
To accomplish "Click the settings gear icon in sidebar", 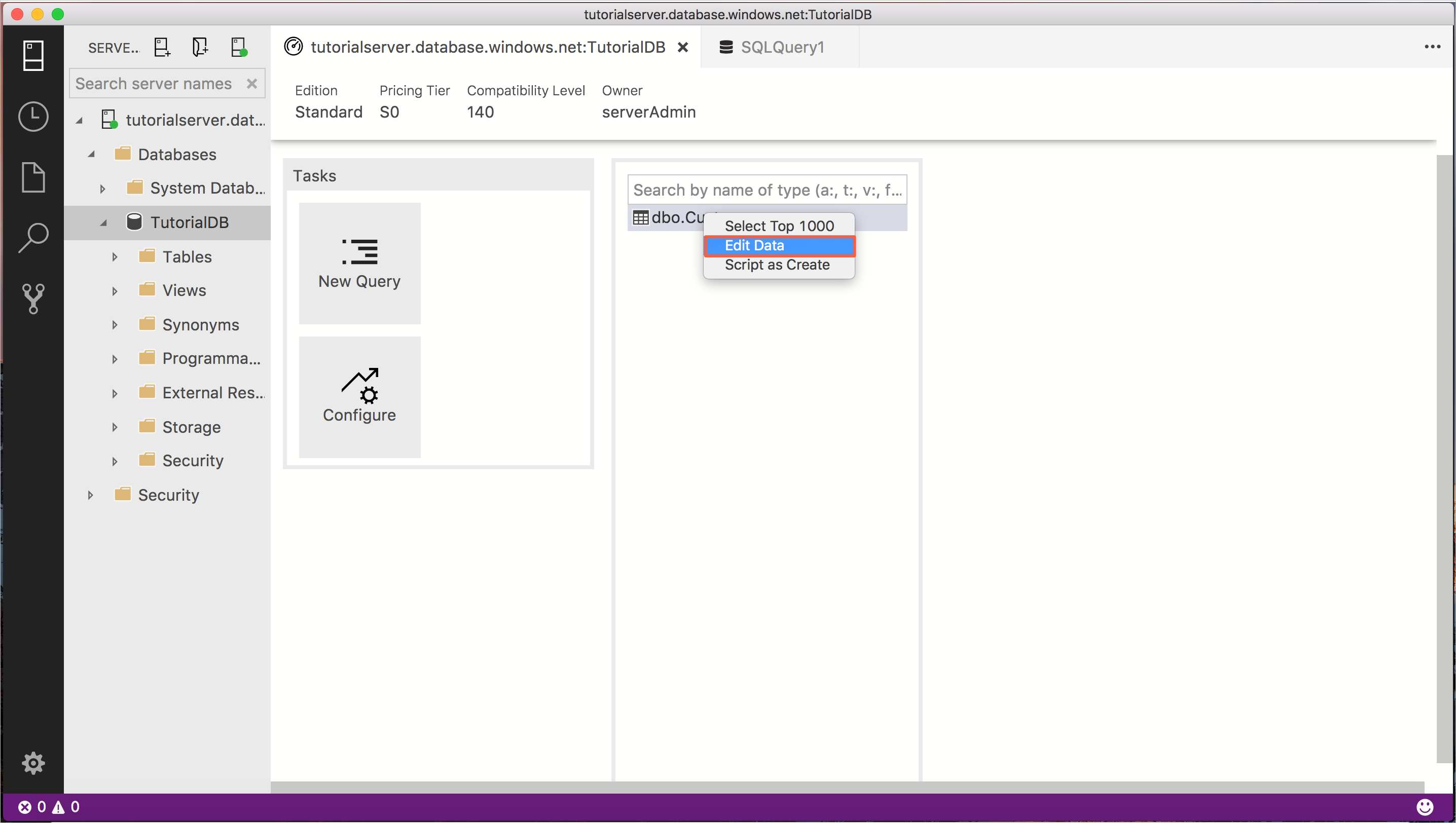I will tap(33, 764).
